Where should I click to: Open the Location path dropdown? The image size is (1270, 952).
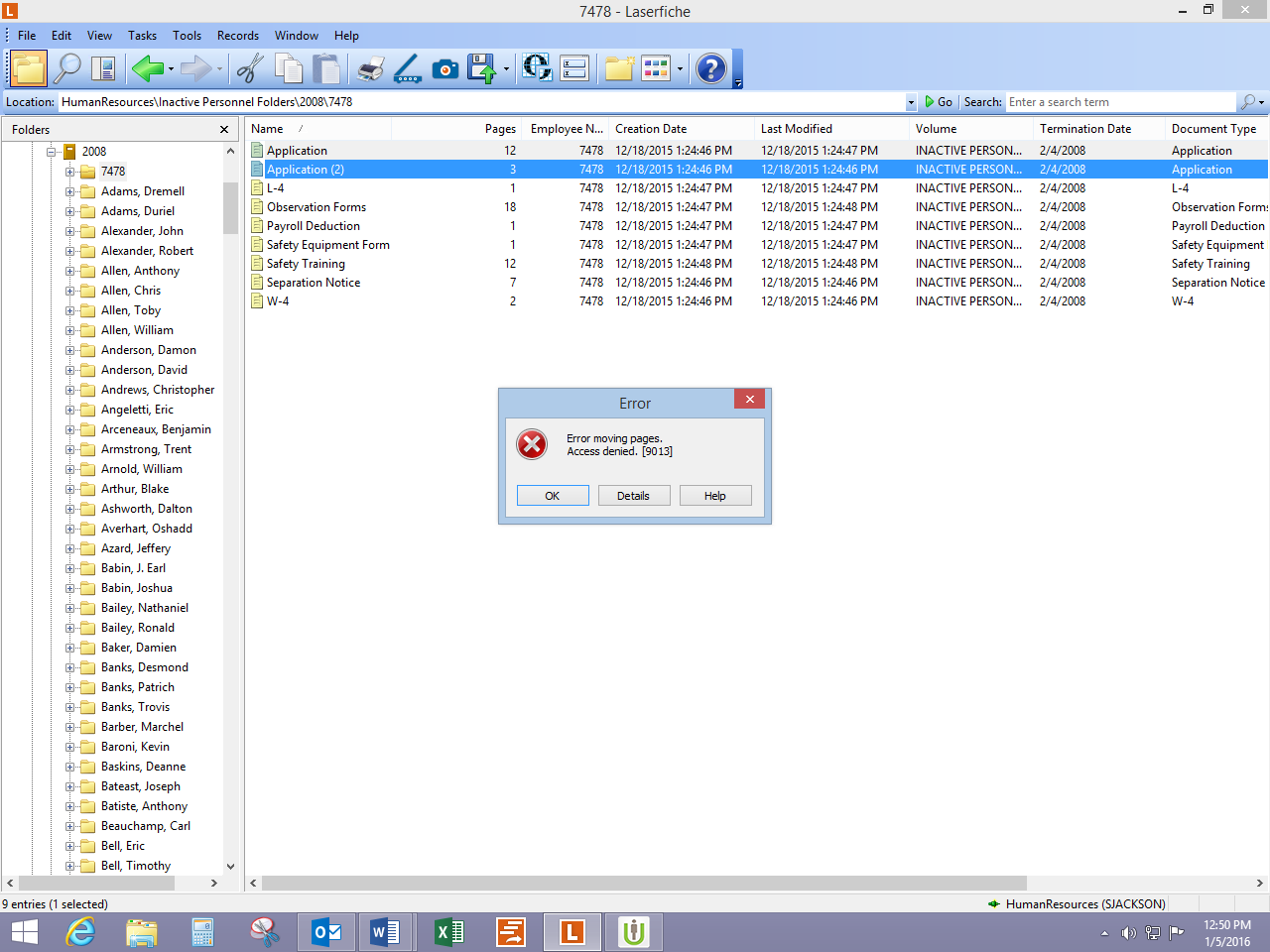click(x=911, y=102)
